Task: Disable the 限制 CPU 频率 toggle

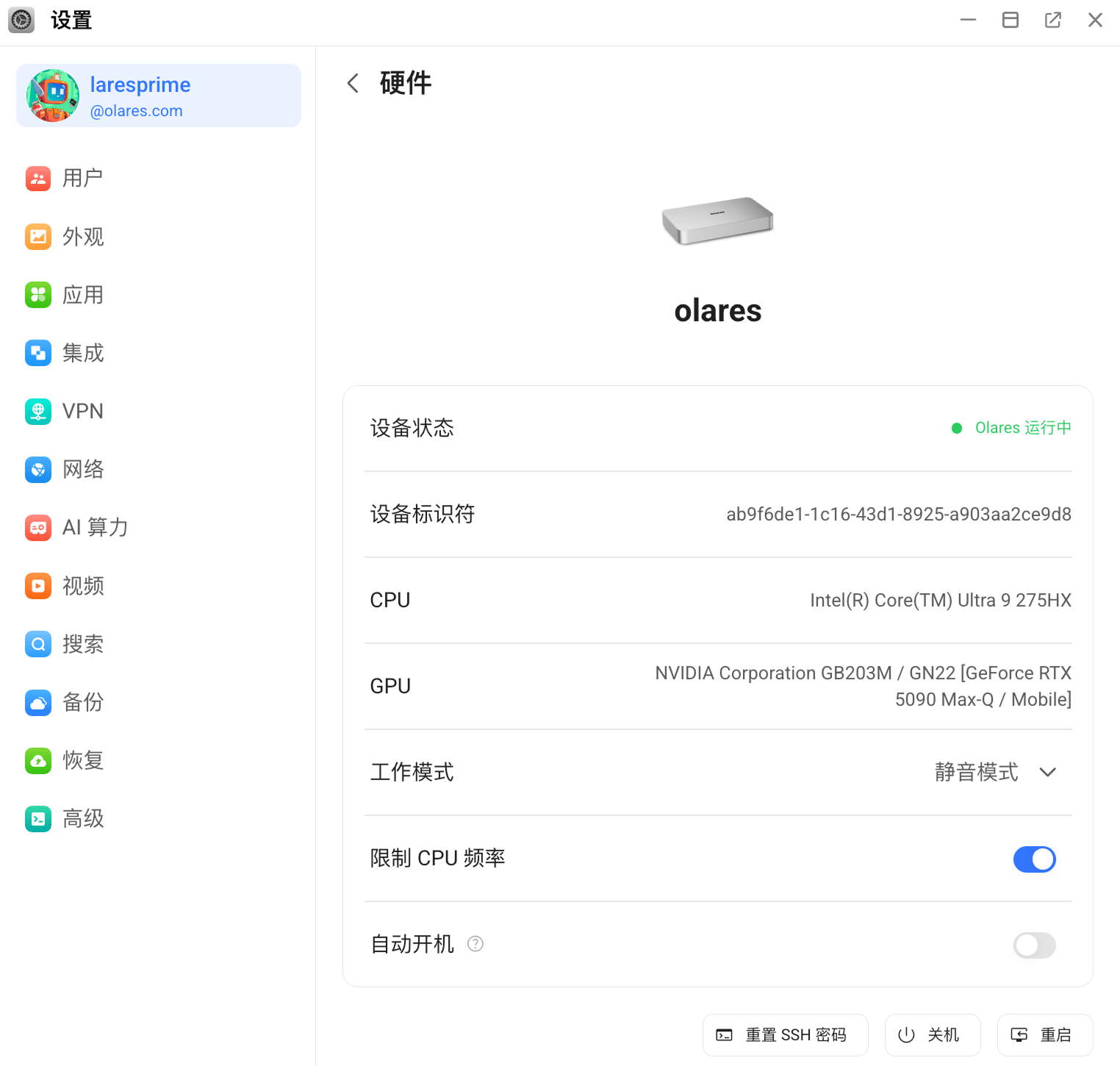Action: tap(1034, 859)
